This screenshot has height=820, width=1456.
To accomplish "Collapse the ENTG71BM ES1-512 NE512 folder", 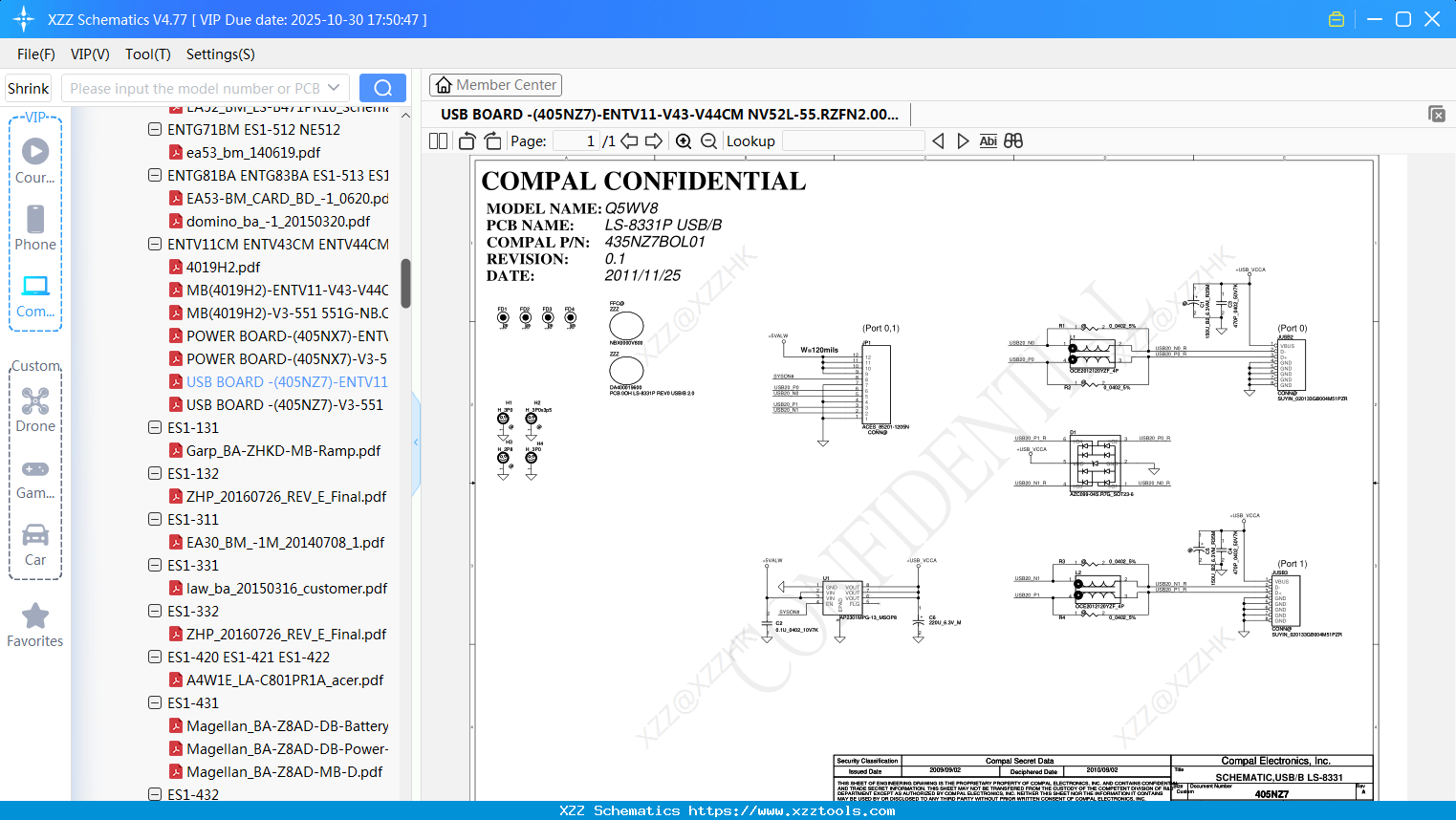I will pos(155,129).
